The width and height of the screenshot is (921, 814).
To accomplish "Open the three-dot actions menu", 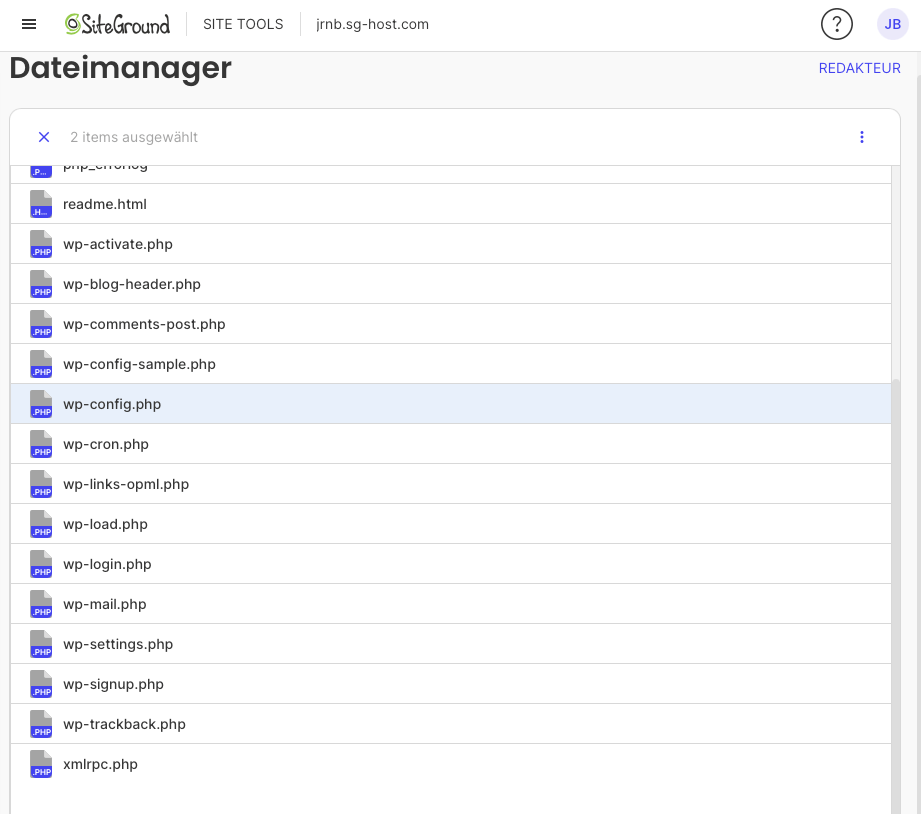I will [862, 137].
